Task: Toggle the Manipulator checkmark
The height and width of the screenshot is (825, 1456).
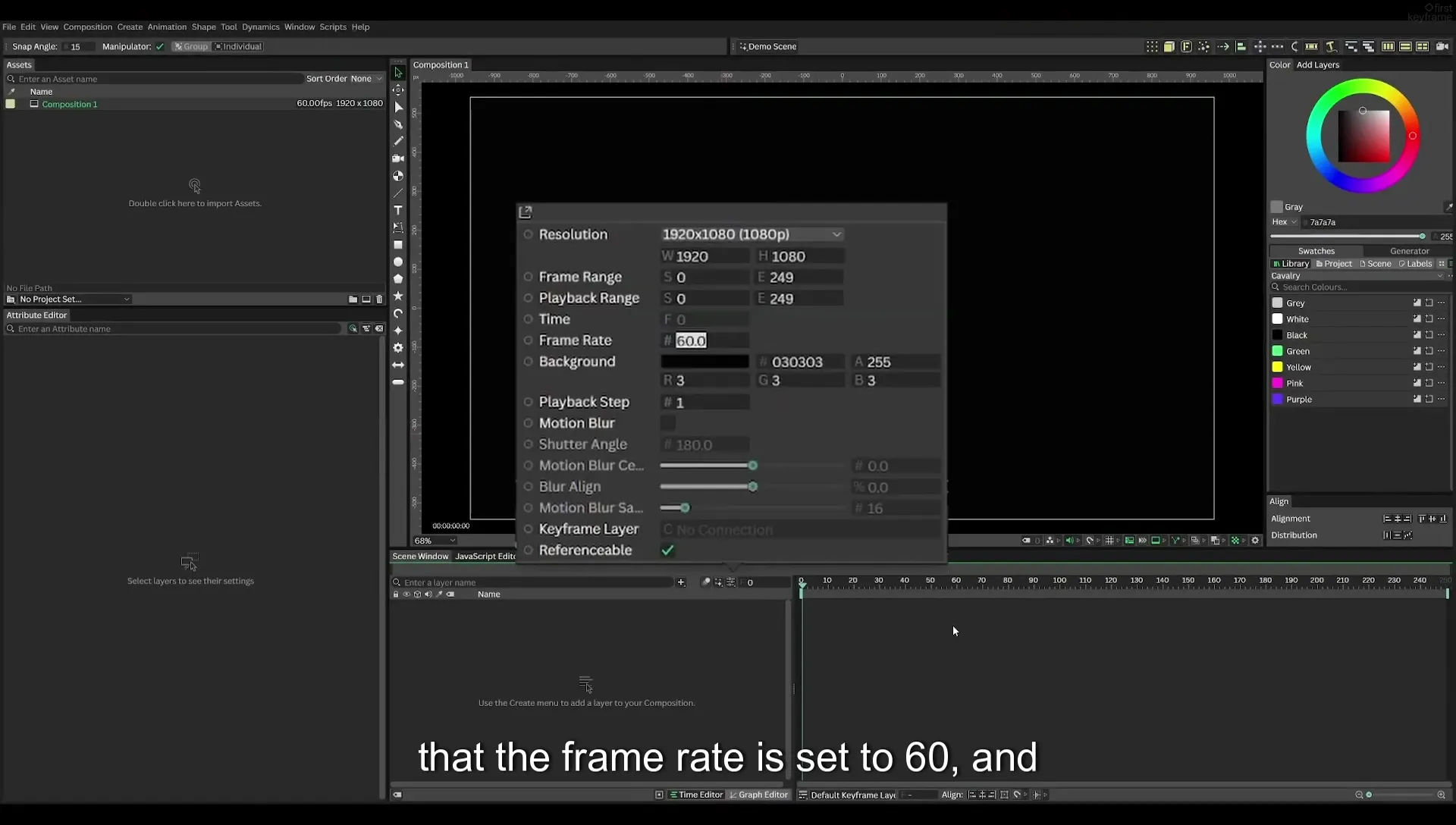Action: pyautogui.click(x=160, y=46)
